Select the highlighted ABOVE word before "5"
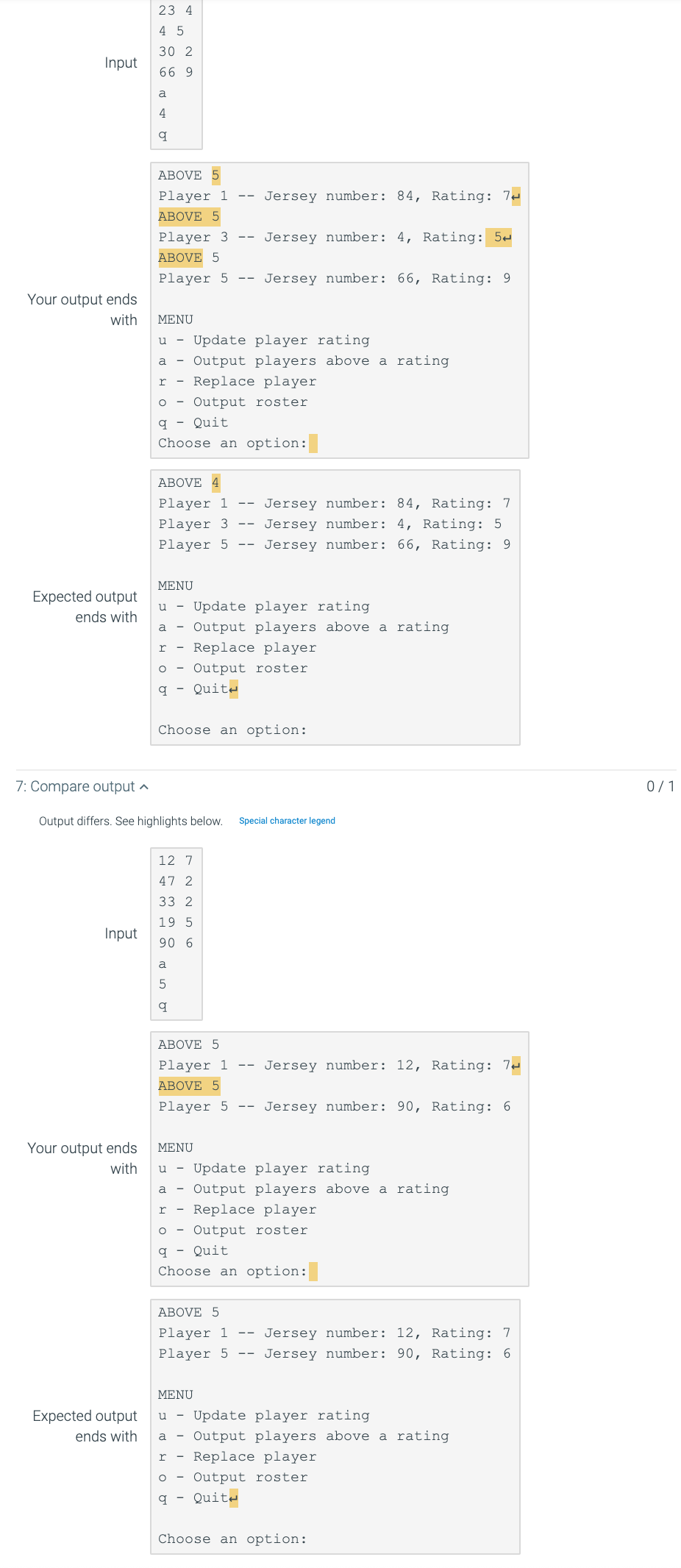The image size is (681, 1568). coord(180,257)
